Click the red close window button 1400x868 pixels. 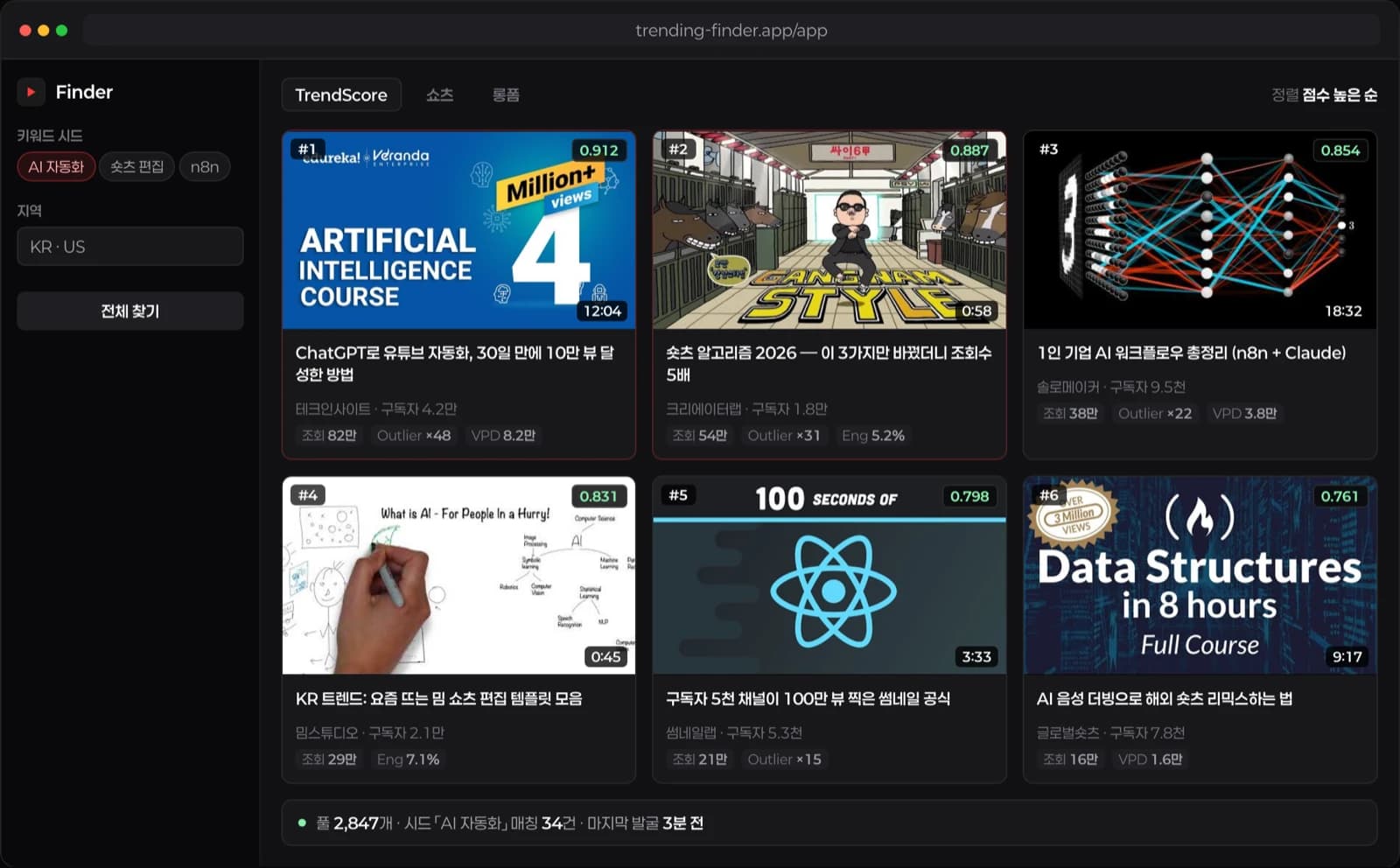point(25,30)
